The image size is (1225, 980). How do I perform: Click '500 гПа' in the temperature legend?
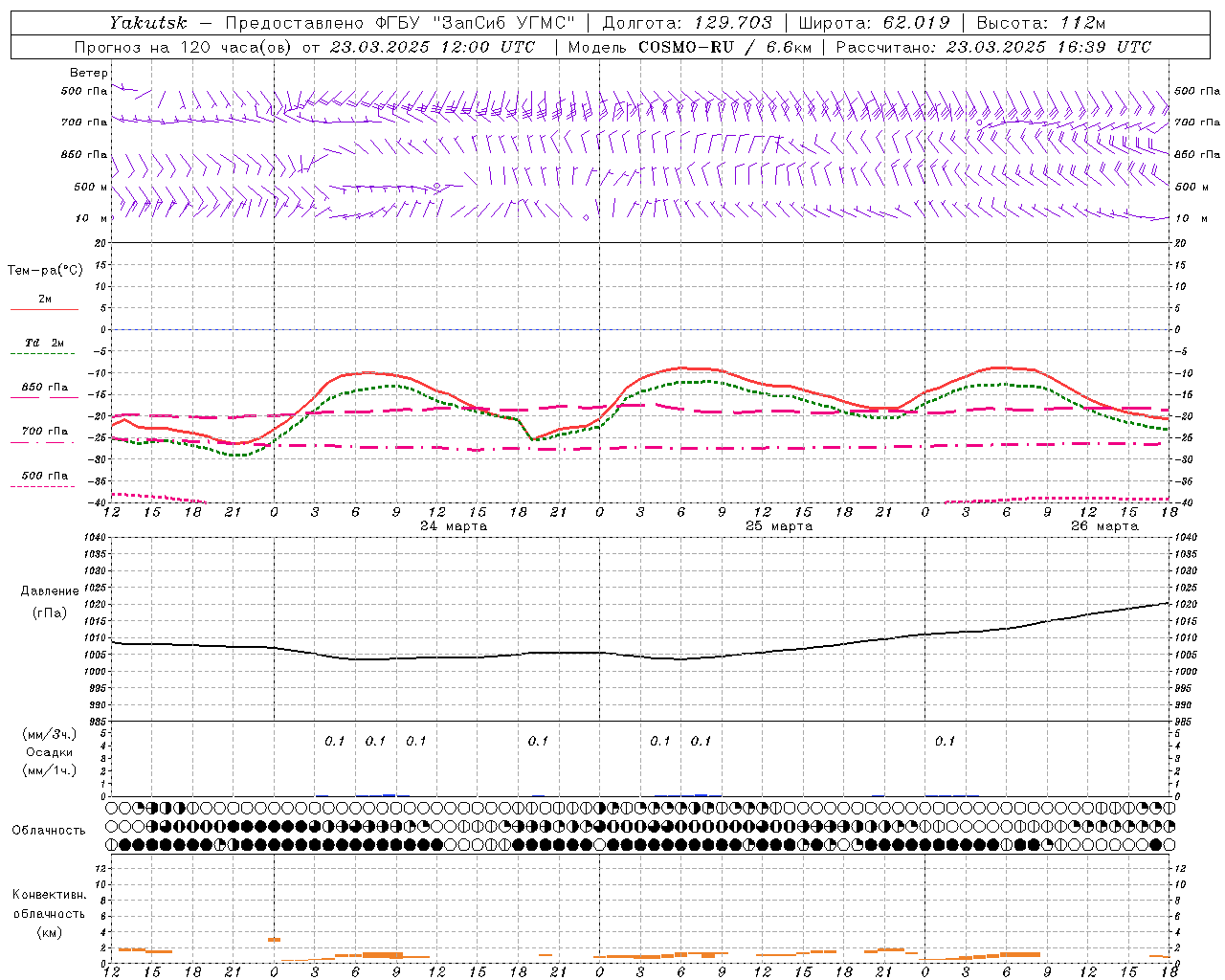click(45, 475)
